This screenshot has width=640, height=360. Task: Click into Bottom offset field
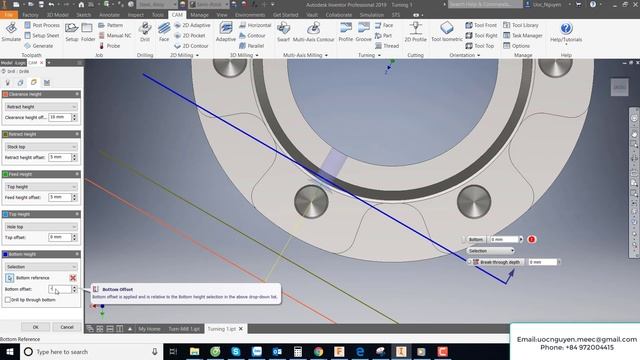tap(60, 289)
